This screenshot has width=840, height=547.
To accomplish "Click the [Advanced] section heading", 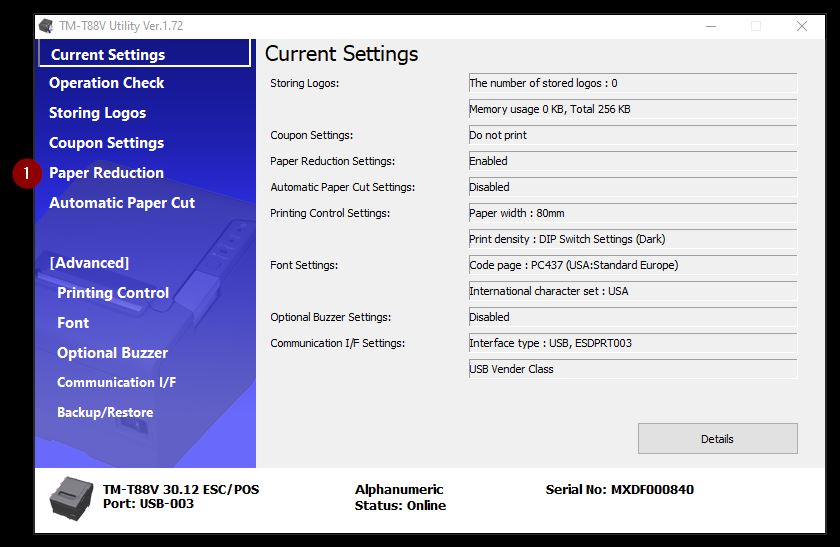I will click(89, 263).
